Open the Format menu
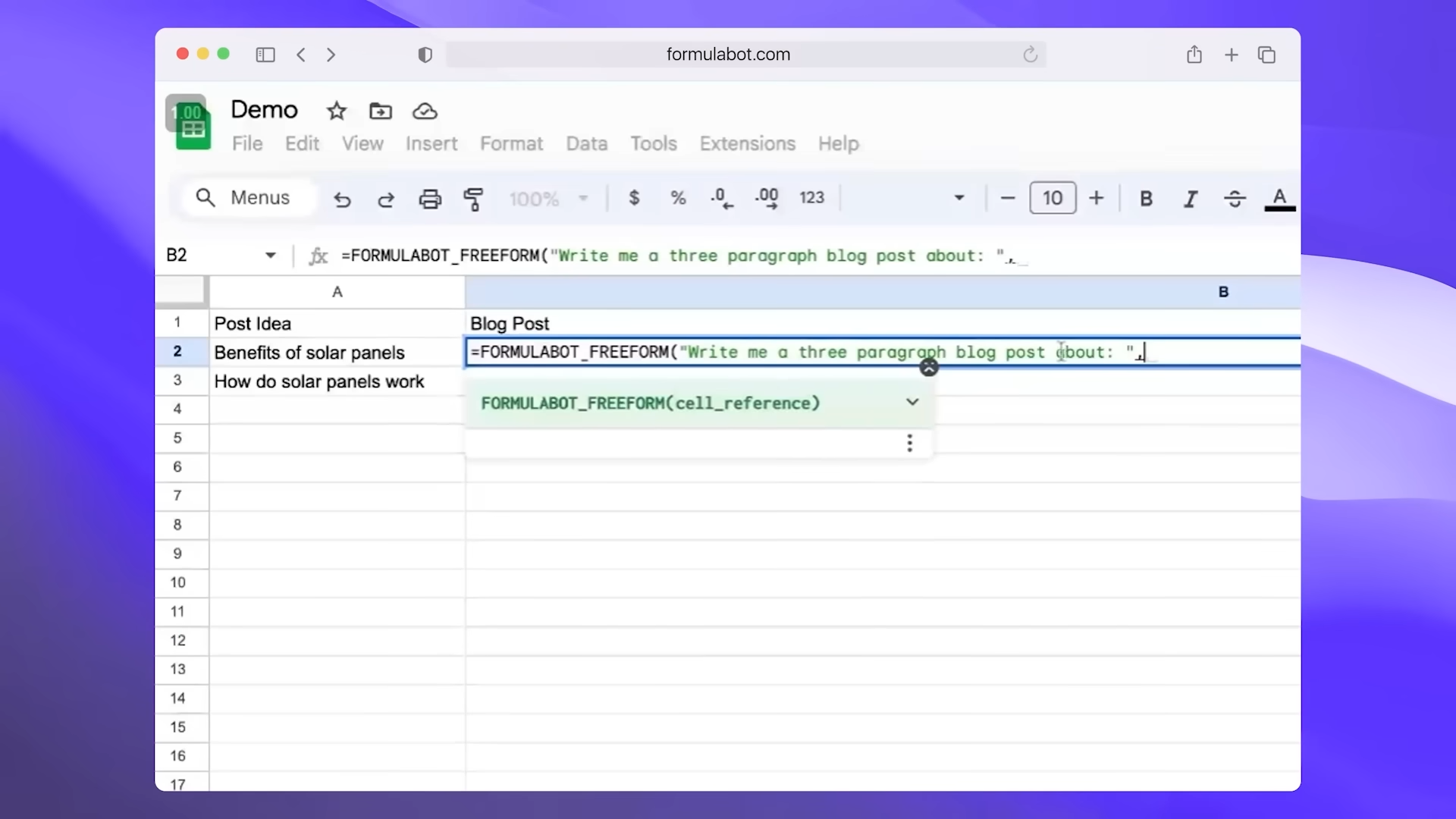Viewport: 1456px width, 819px height. [x=511, y=143]
